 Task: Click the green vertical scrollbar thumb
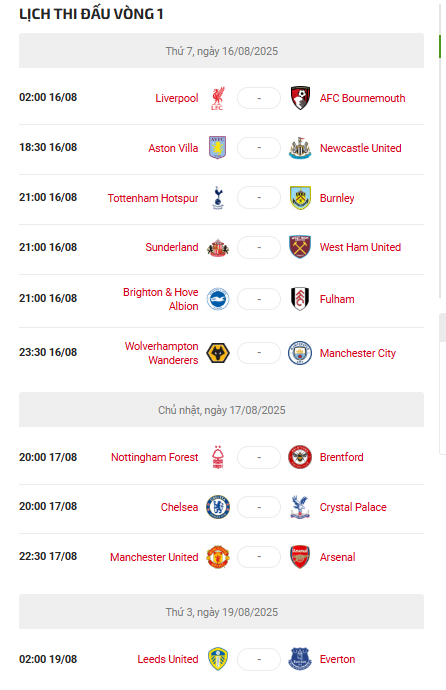(440, 46)
